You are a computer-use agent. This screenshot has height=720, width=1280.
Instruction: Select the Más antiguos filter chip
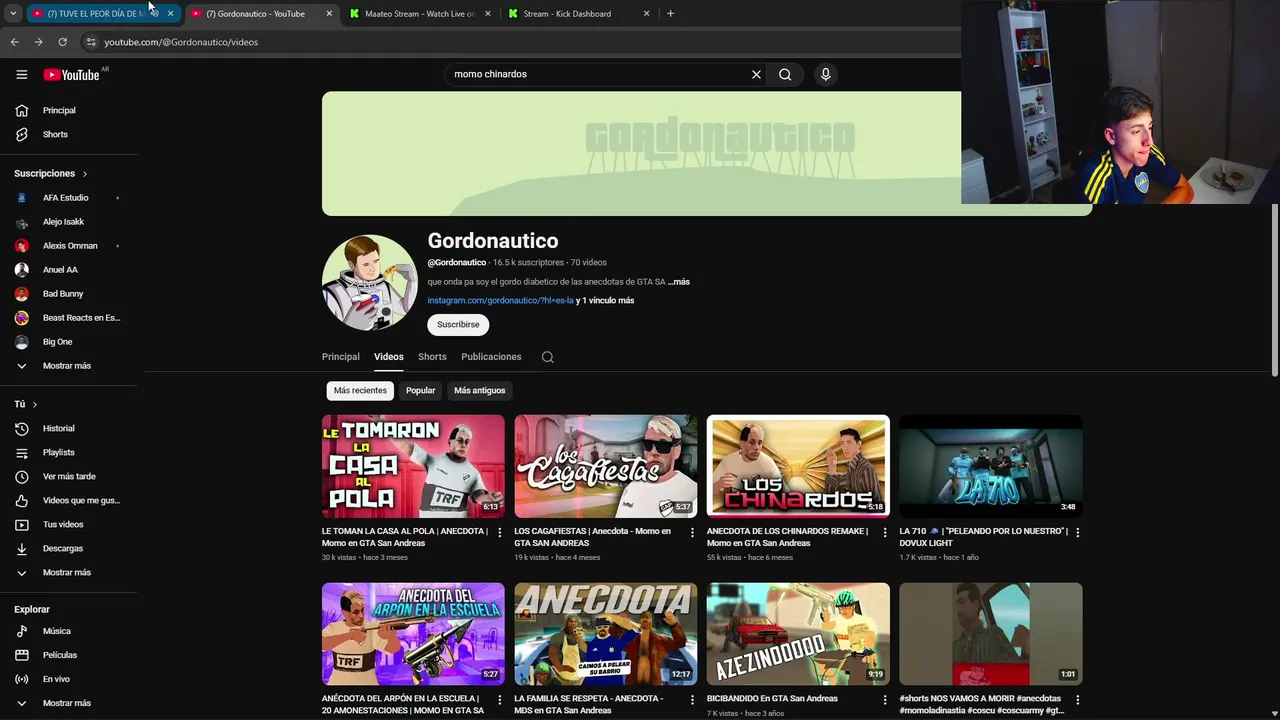click(480, 391)
